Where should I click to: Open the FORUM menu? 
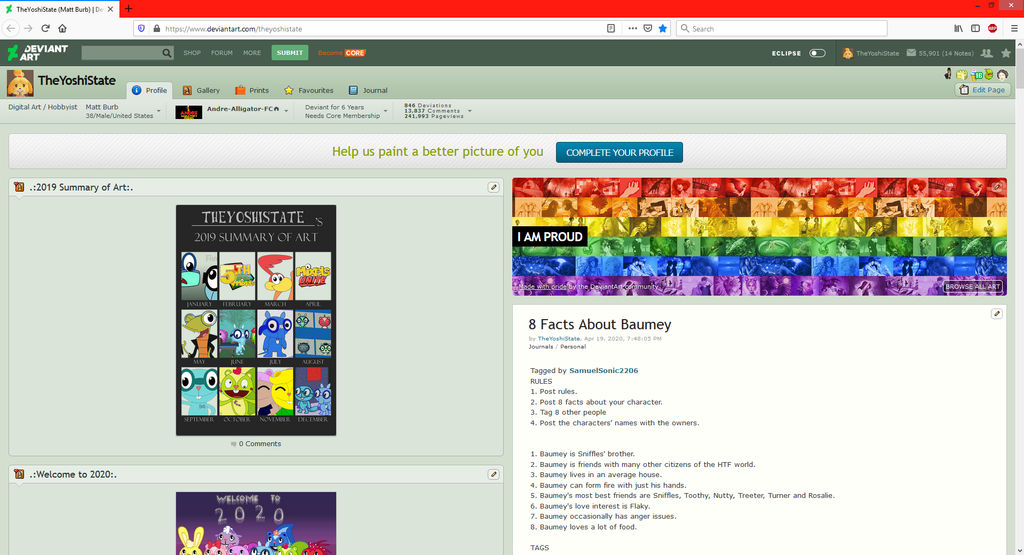pos(221,53)
